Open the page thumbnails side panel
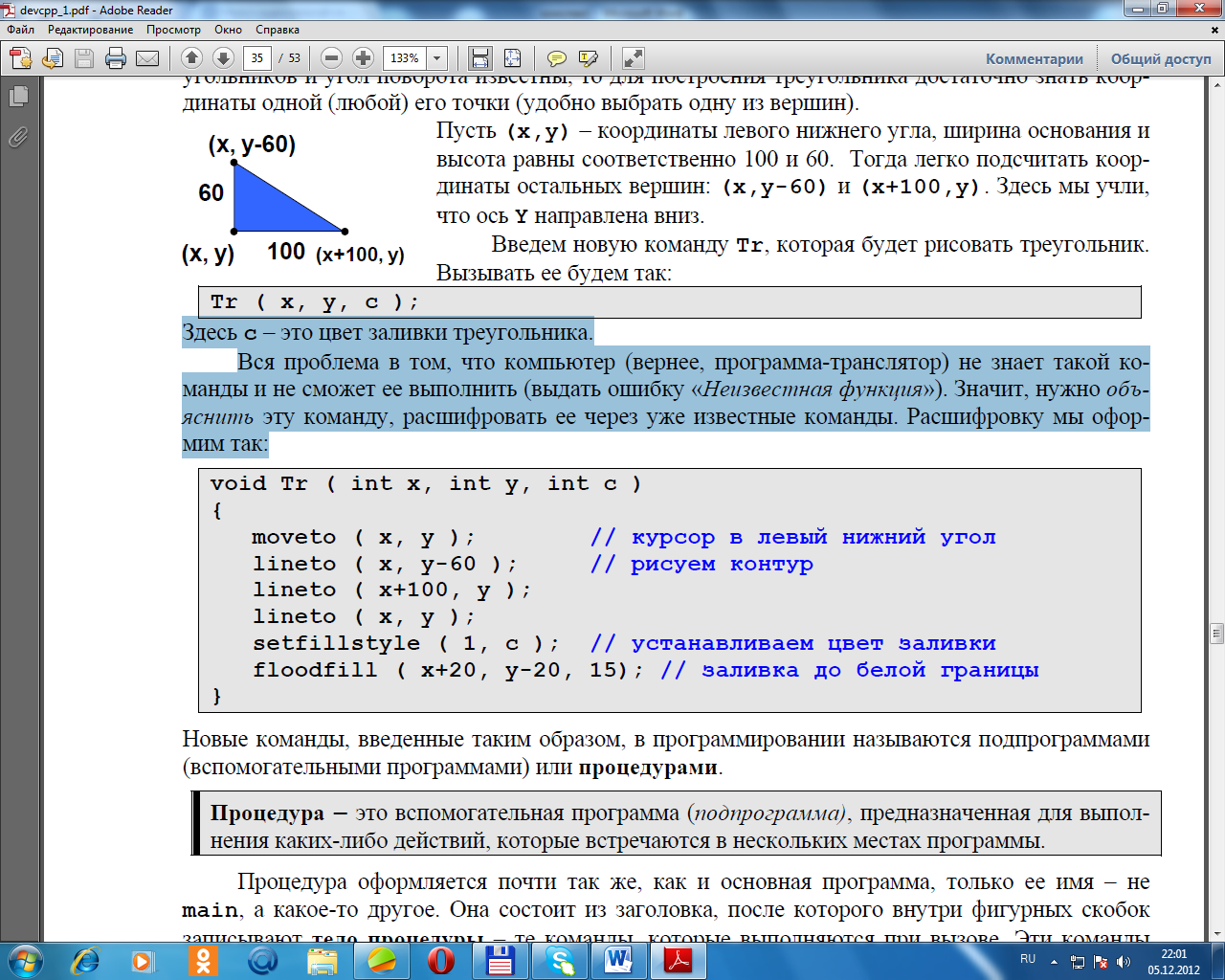The image size is (1225, 980). click(x=18, y=96)
